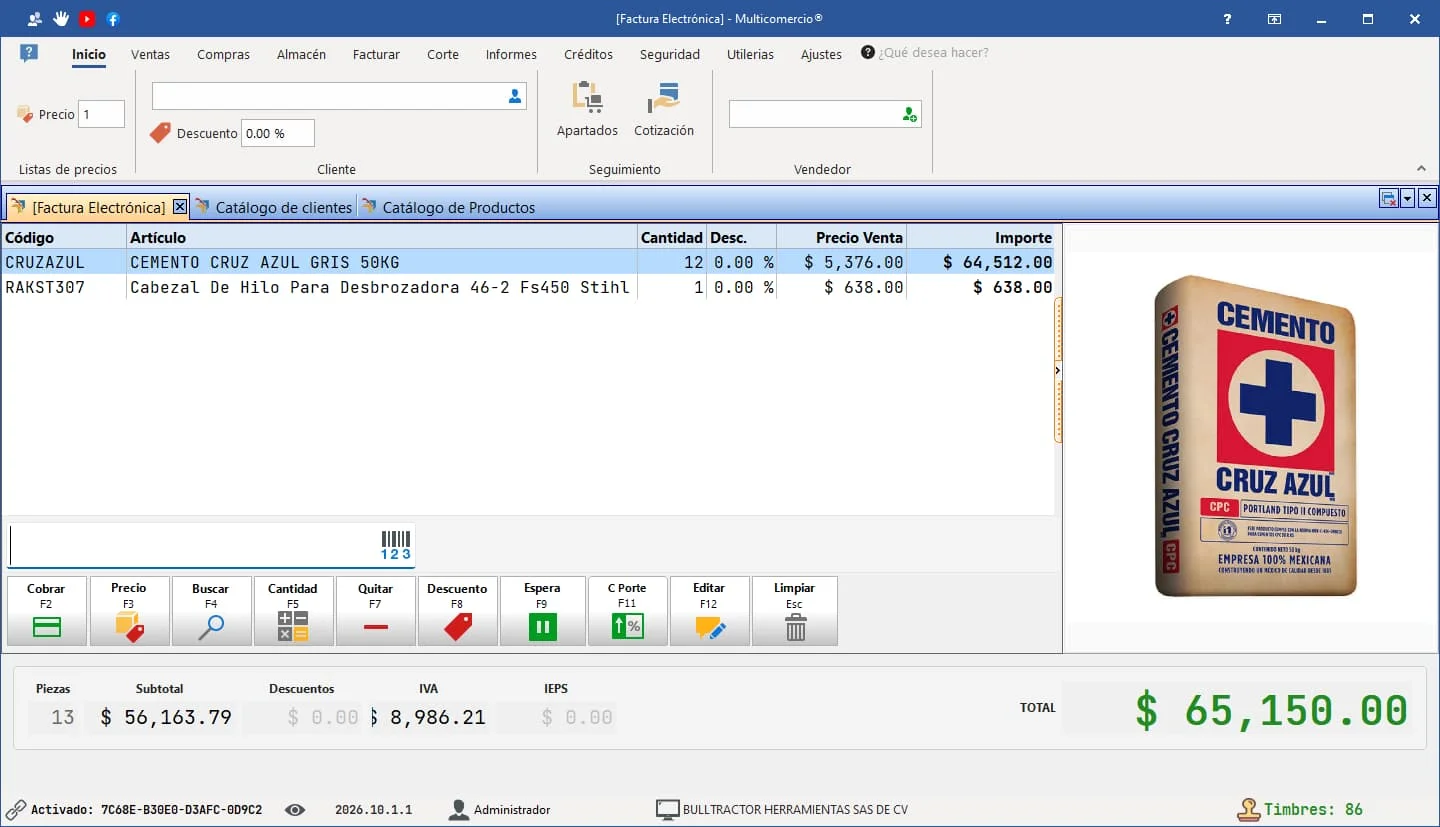Open the Apartados layaway icon
1440x827 pixels.
click(x=587, y=109)
